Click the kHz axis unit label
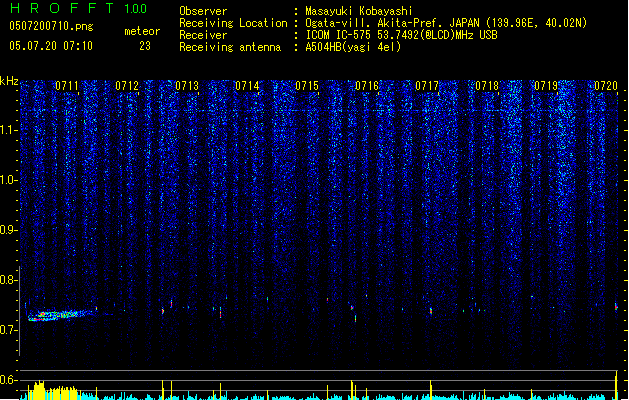The height and width of the screenshot is (400, 629). coord(9,81)
